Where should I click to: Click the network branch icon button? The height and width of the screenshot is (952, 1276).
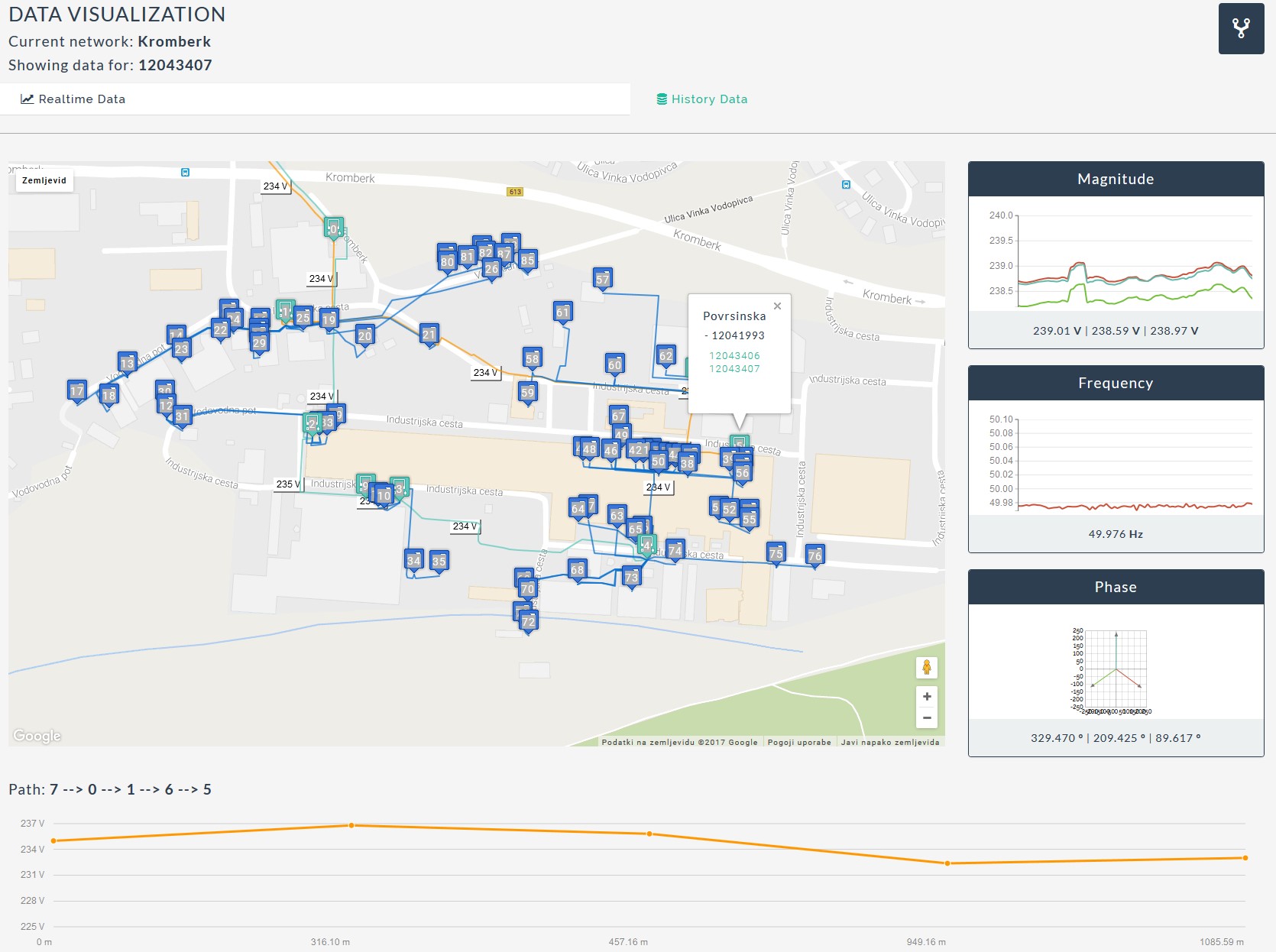click(x=1241, y=29)
